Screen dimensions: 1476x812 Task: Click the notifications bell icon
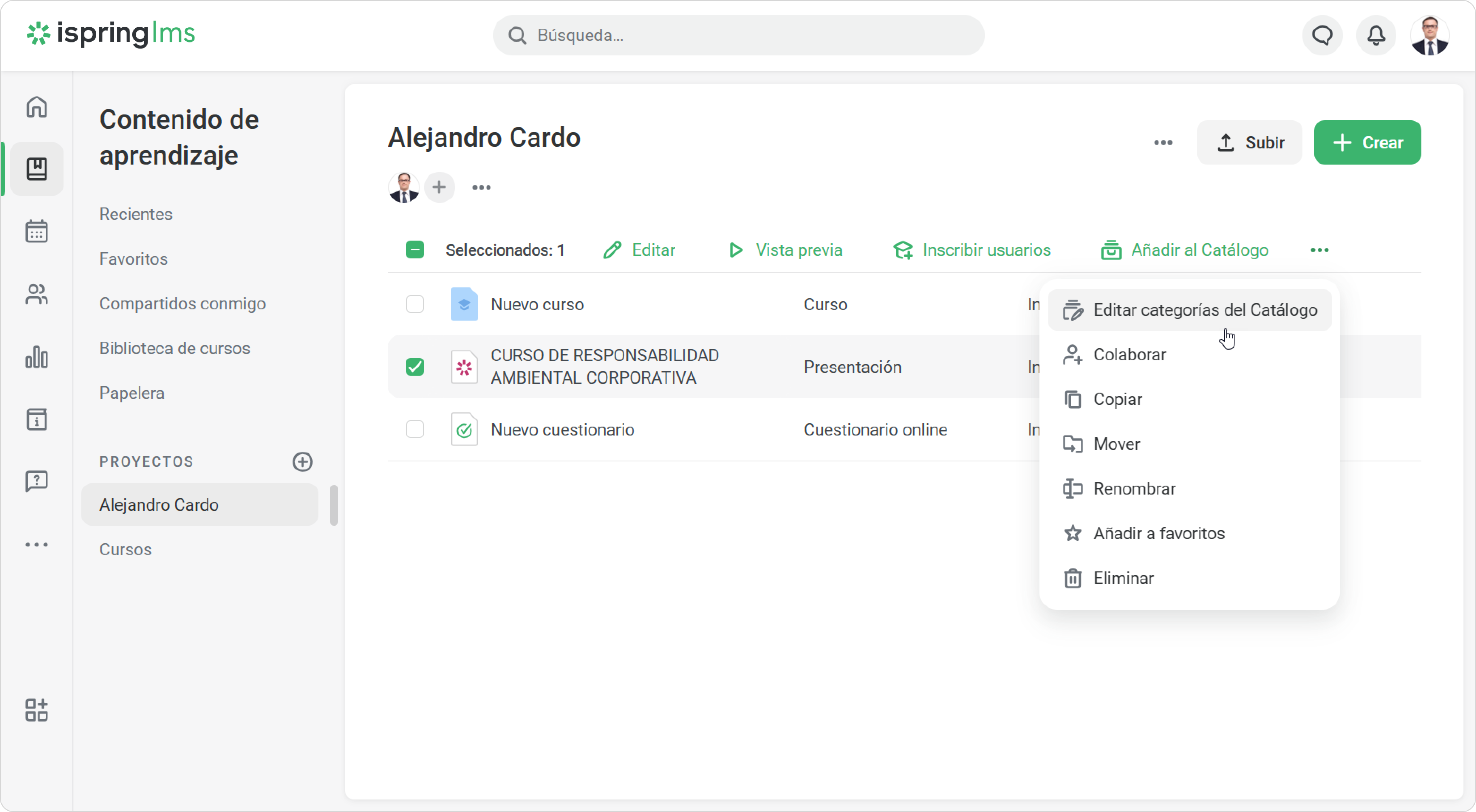(x=1376, y=36)
